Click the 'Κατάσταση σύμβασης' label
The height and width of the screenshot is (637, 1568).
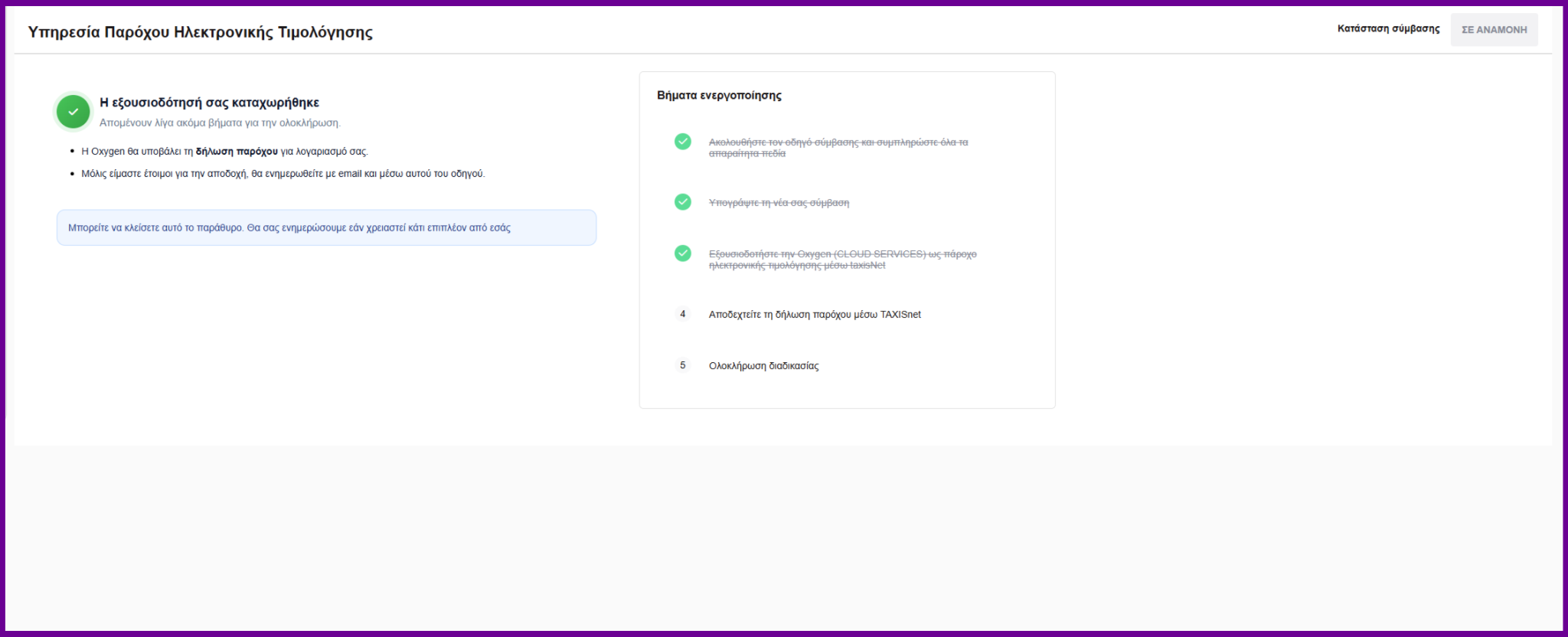click(x=1388, y=29)
